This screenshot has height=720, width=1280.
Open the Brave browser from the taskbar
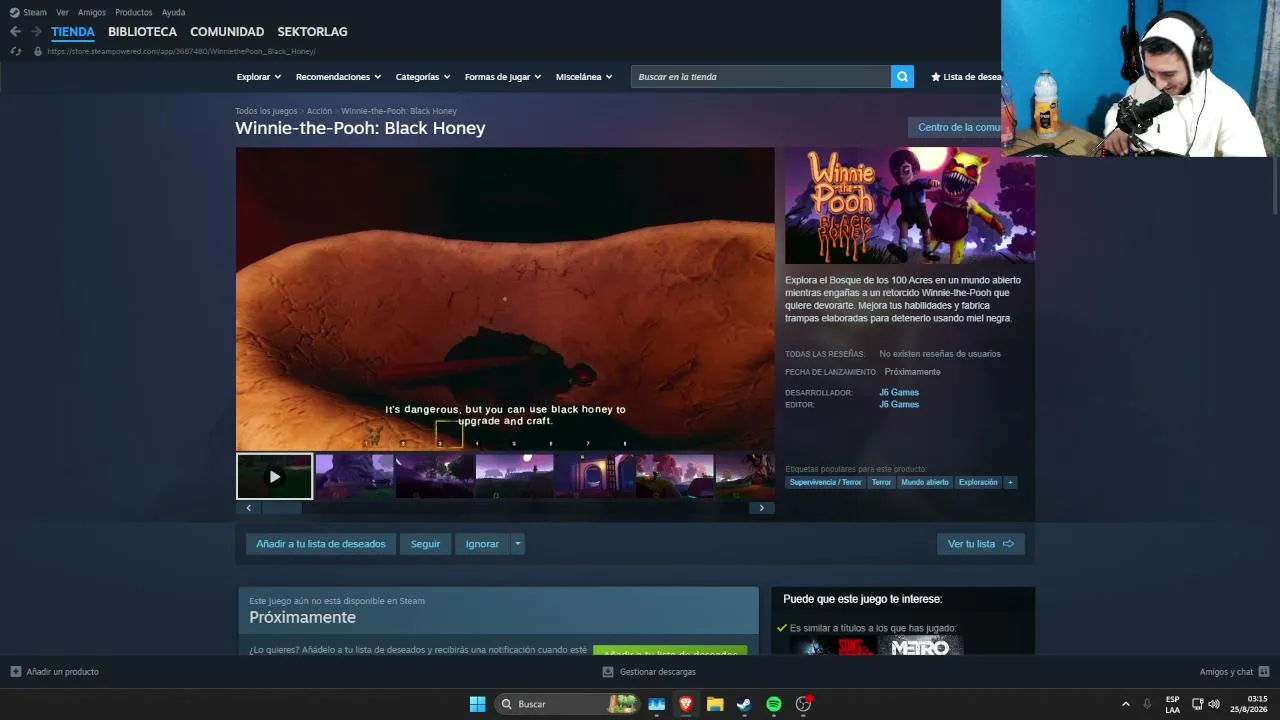686,704
